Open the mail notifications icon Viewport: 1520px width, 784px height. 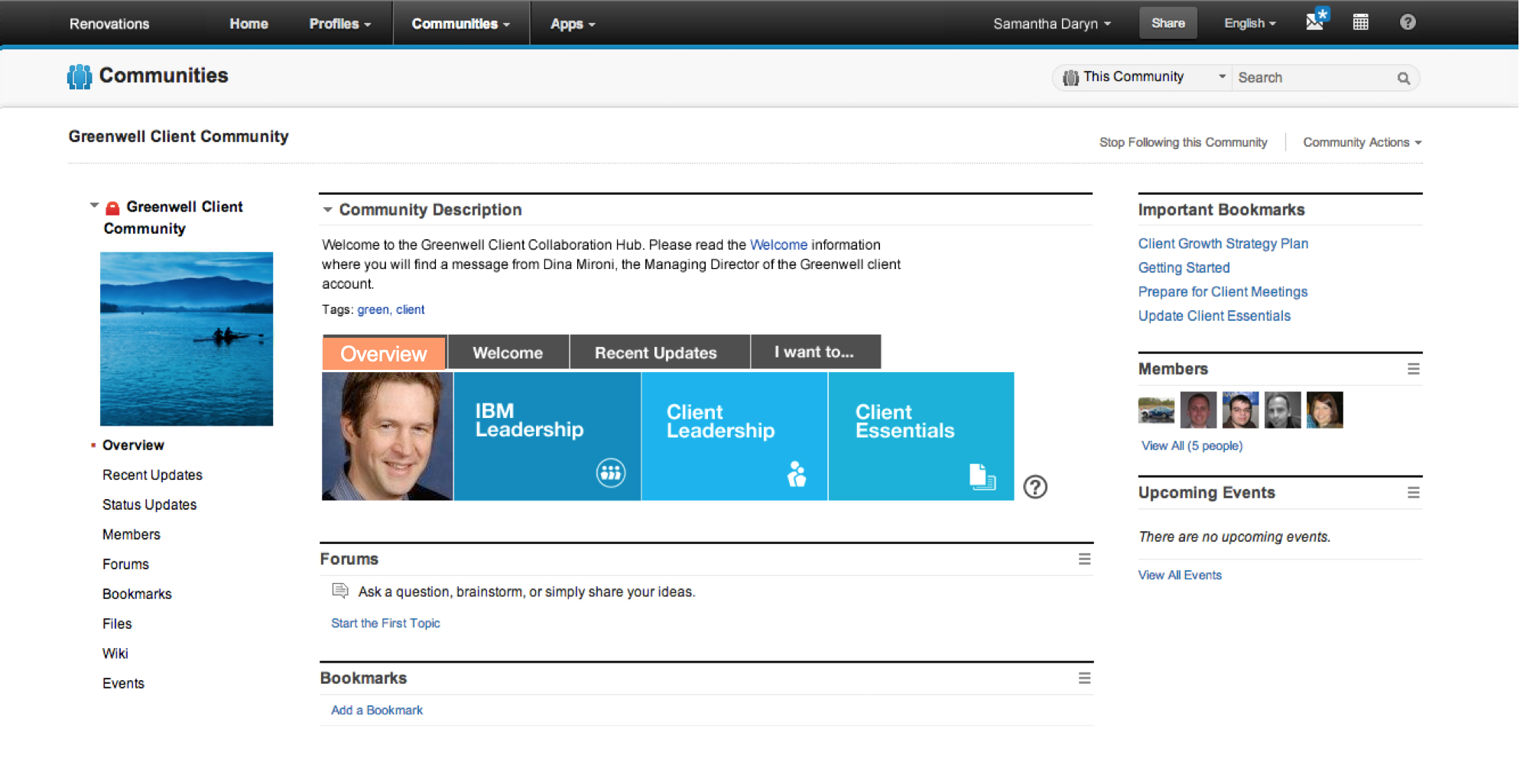(1315, 21)
